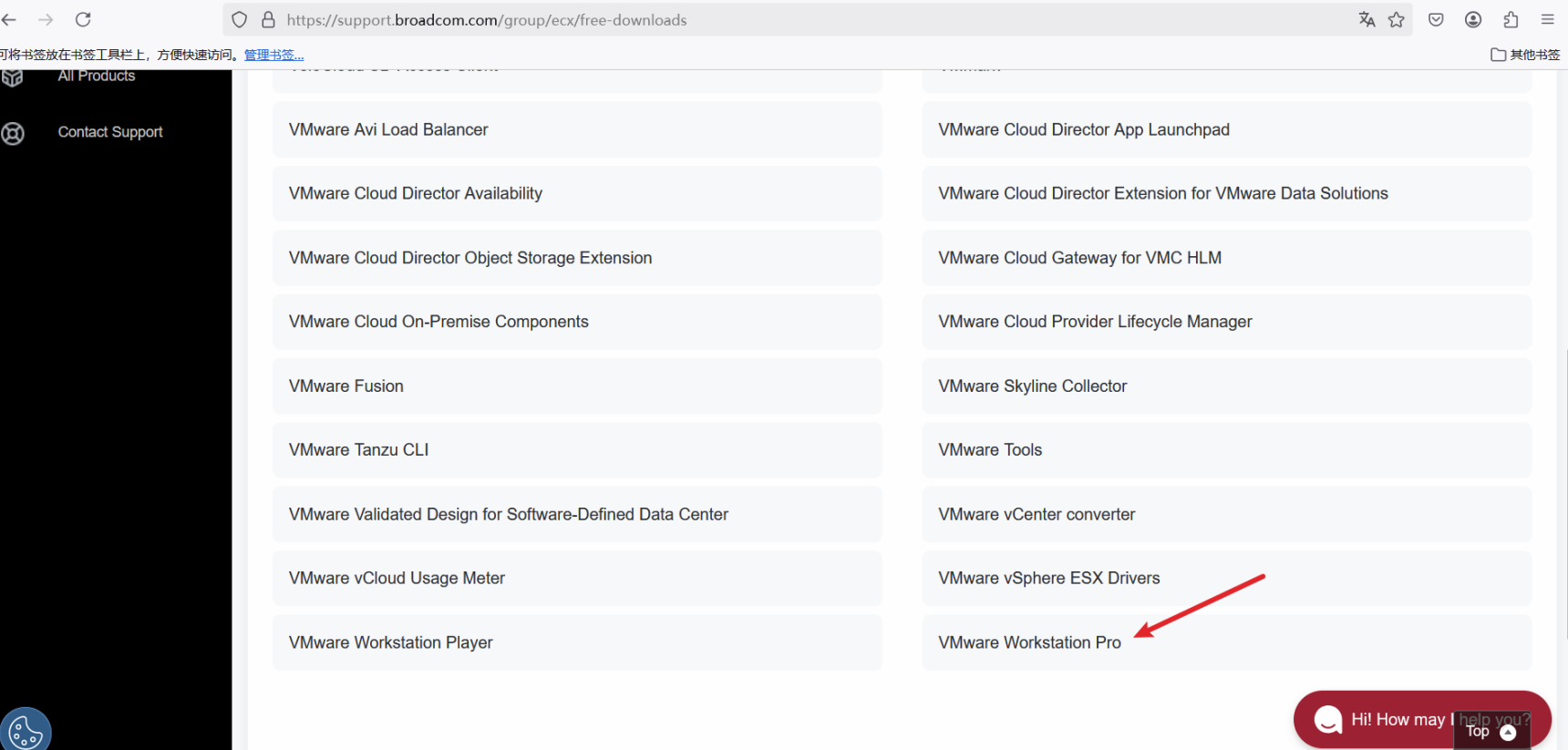Screen dimensions: 1568x750
Task: Open the manage bookmarks link
Action: click(273, 55)
